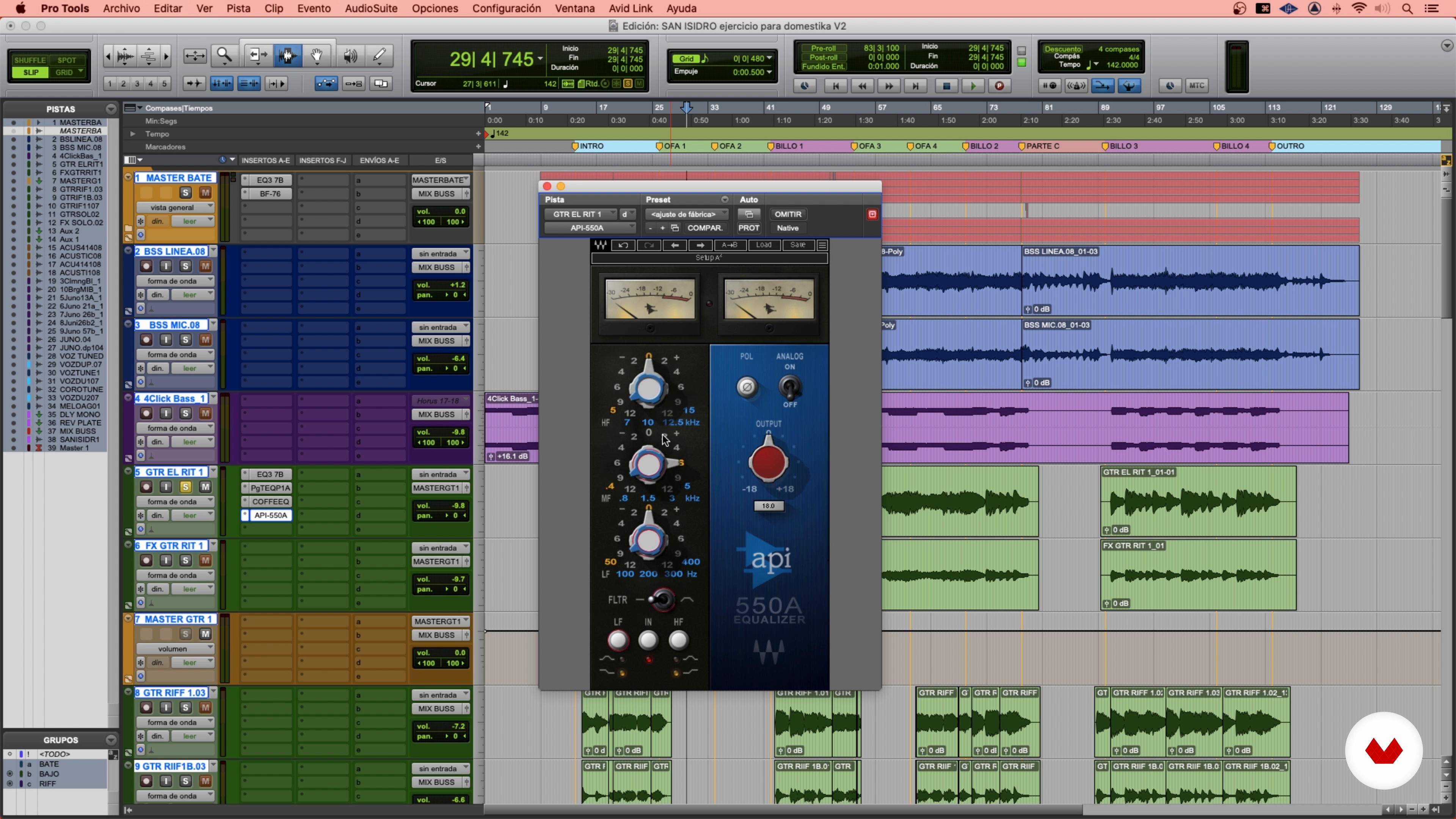
Task: Click Return to Zero transport button
Action: click(x=835, y=86)
